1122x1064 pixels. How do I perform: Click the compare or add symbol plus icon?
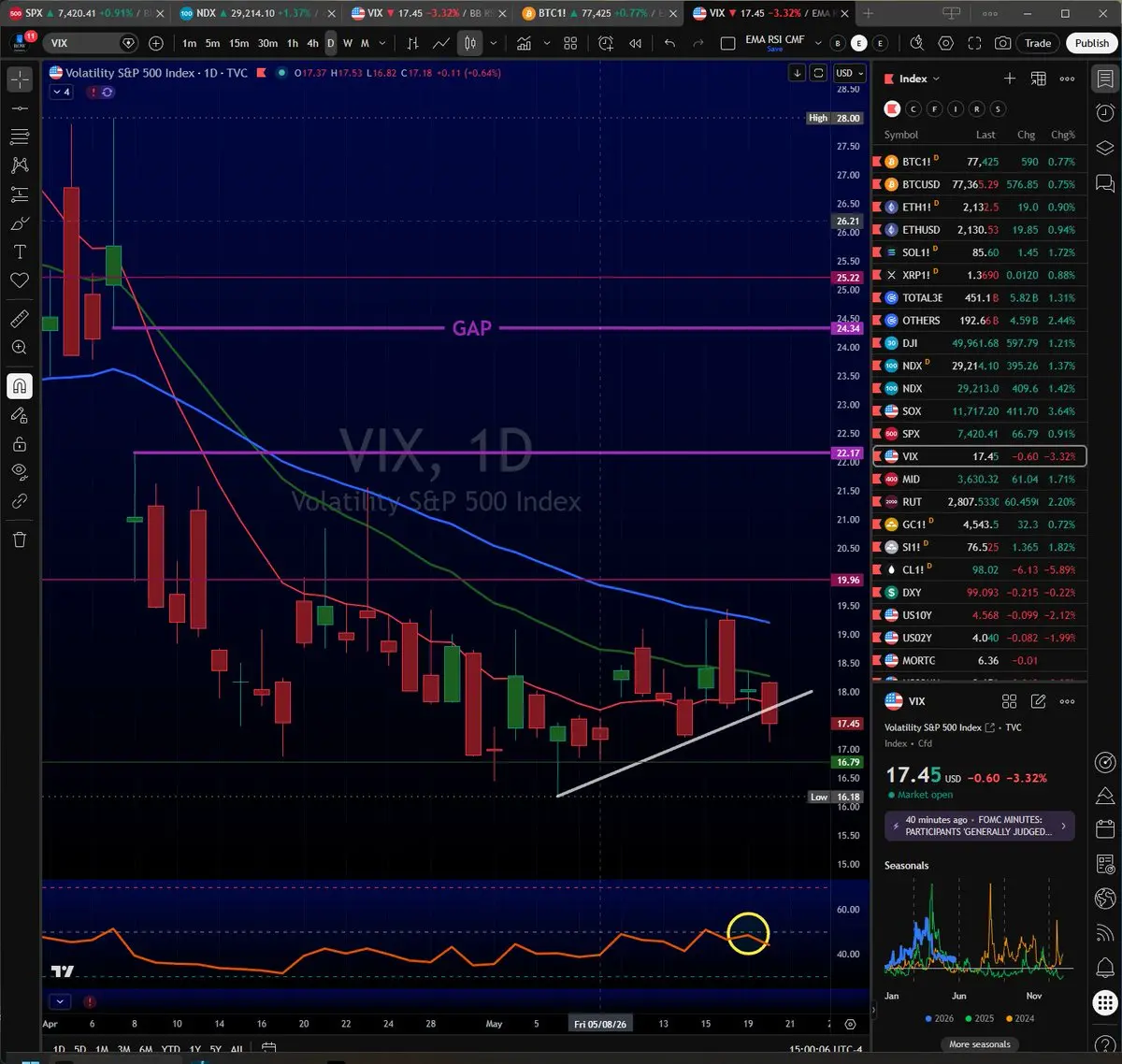coord(155,43)
